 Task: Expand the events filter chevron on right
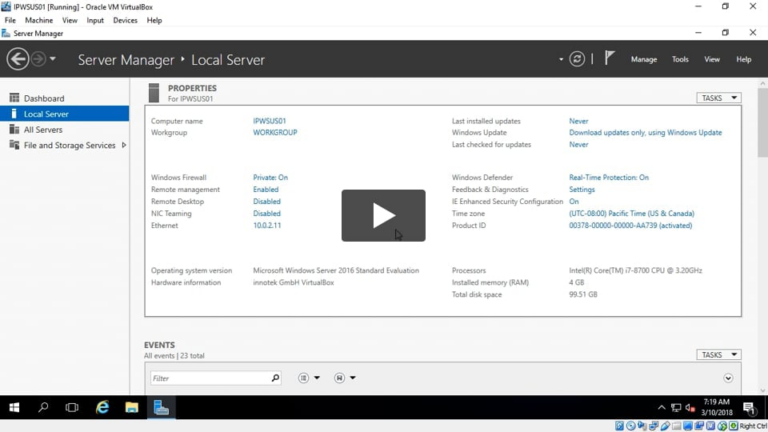coord(728,378)
